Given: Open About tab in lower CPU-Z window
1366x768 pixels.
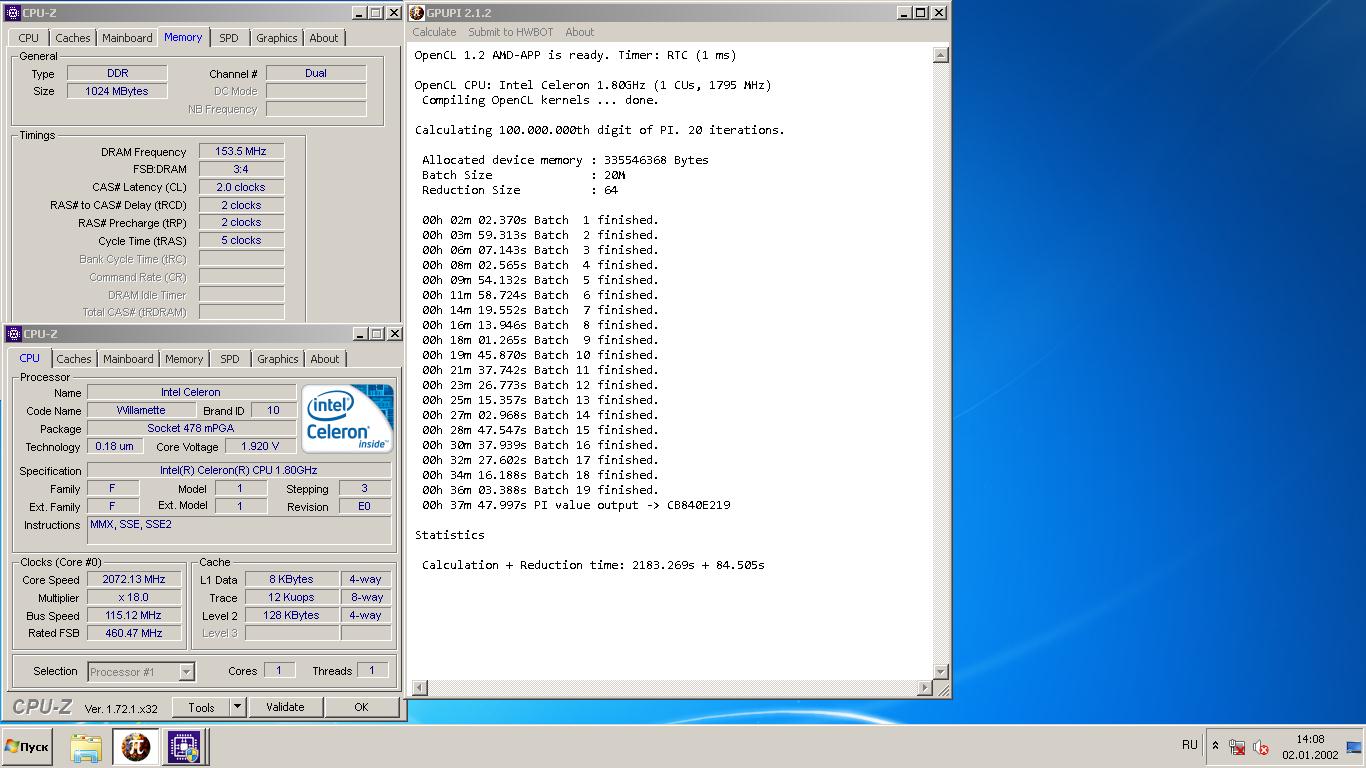Looking at the screenshot, I should click(325, 359).
